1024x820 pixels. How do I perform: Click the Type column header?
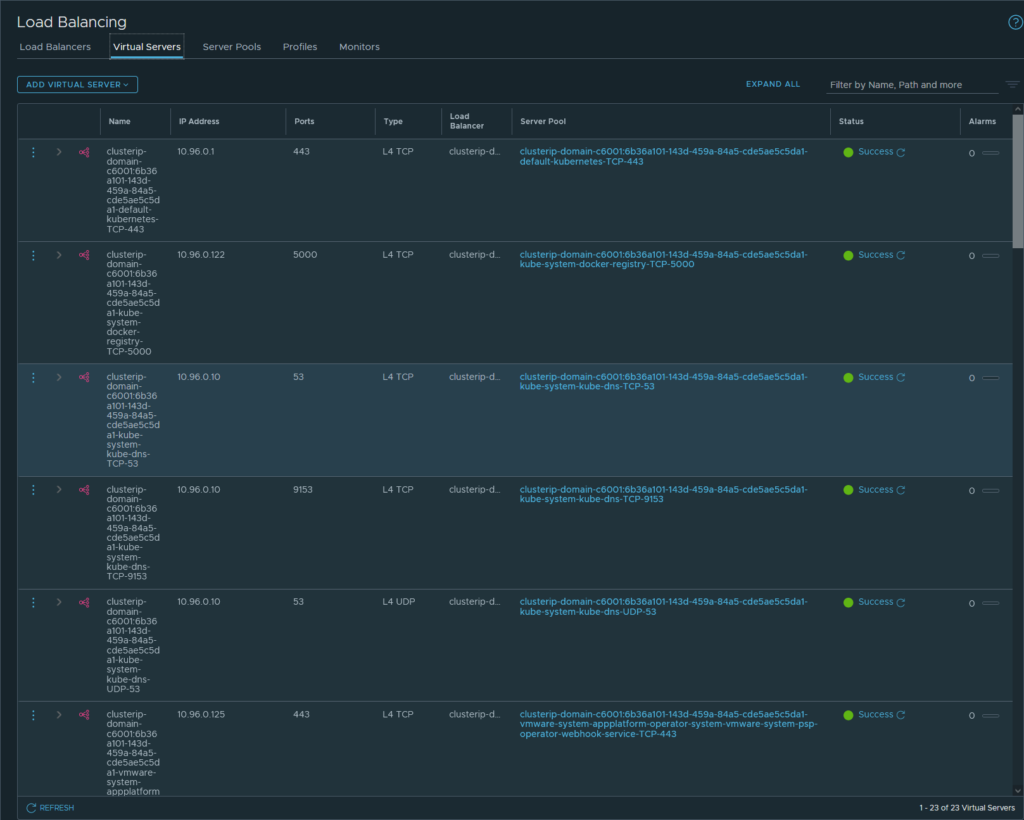coord(393,121)
